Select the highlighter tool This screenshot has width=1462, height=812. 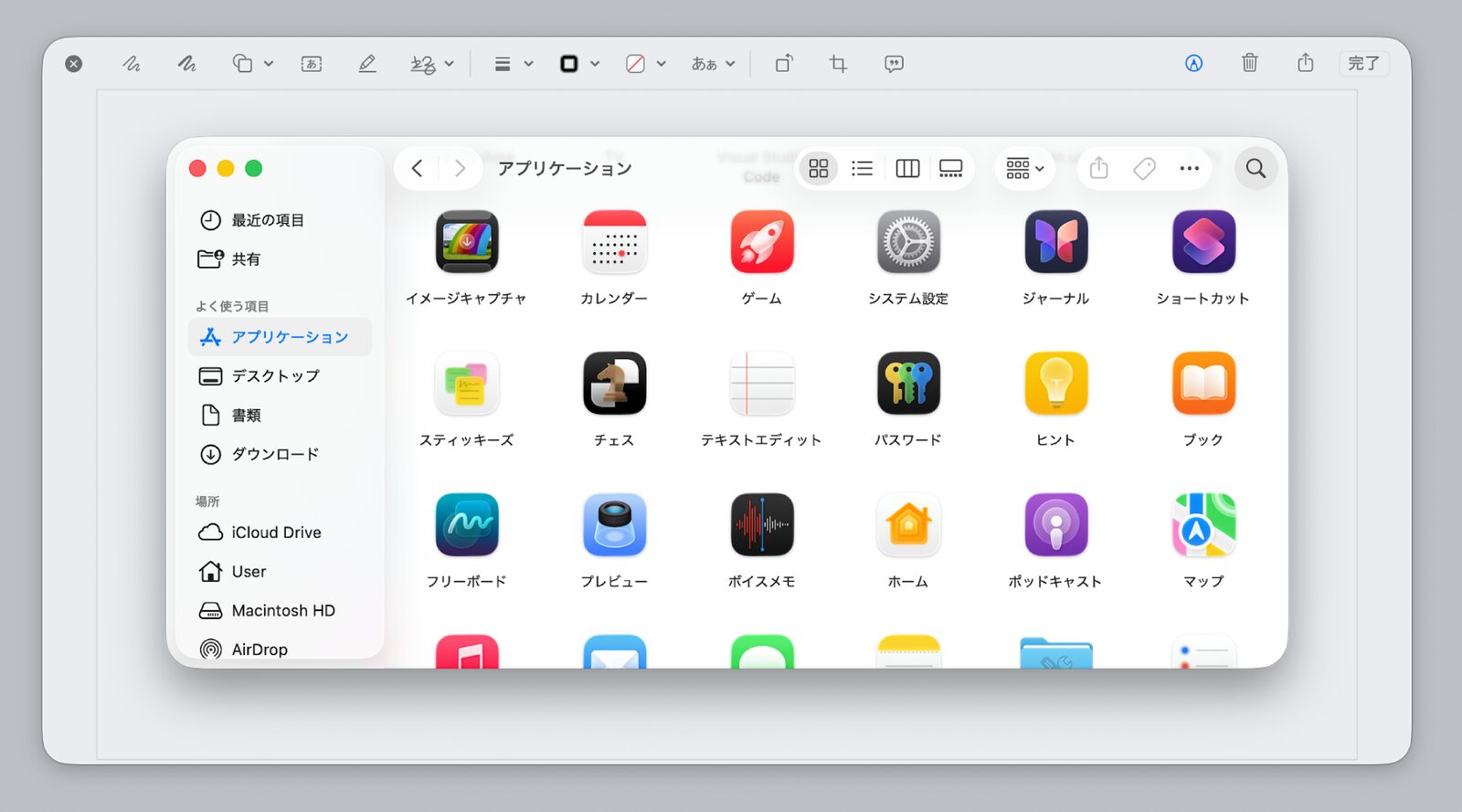[x=367, y=64]
